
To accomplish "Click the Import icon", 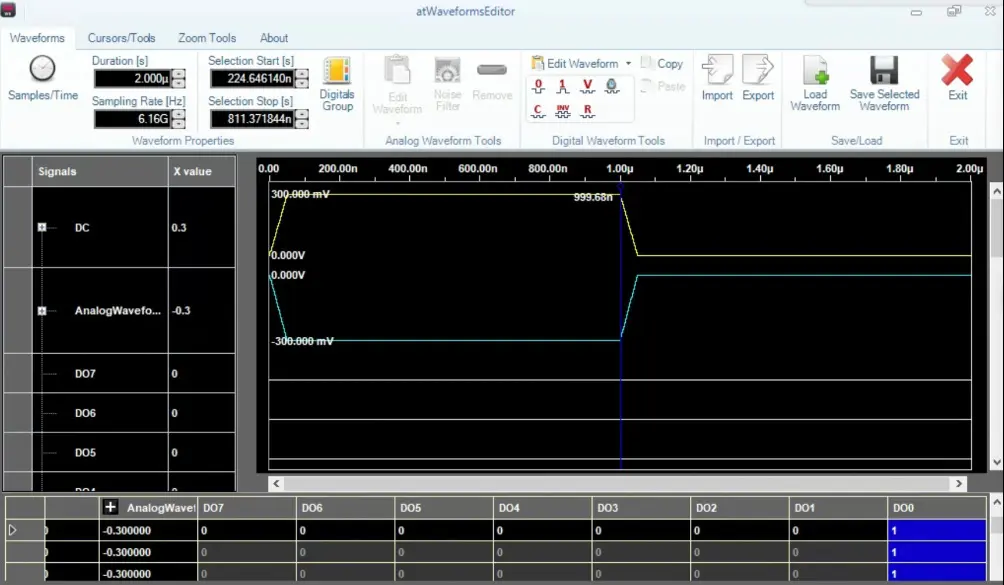I will (x=717, y=69).
